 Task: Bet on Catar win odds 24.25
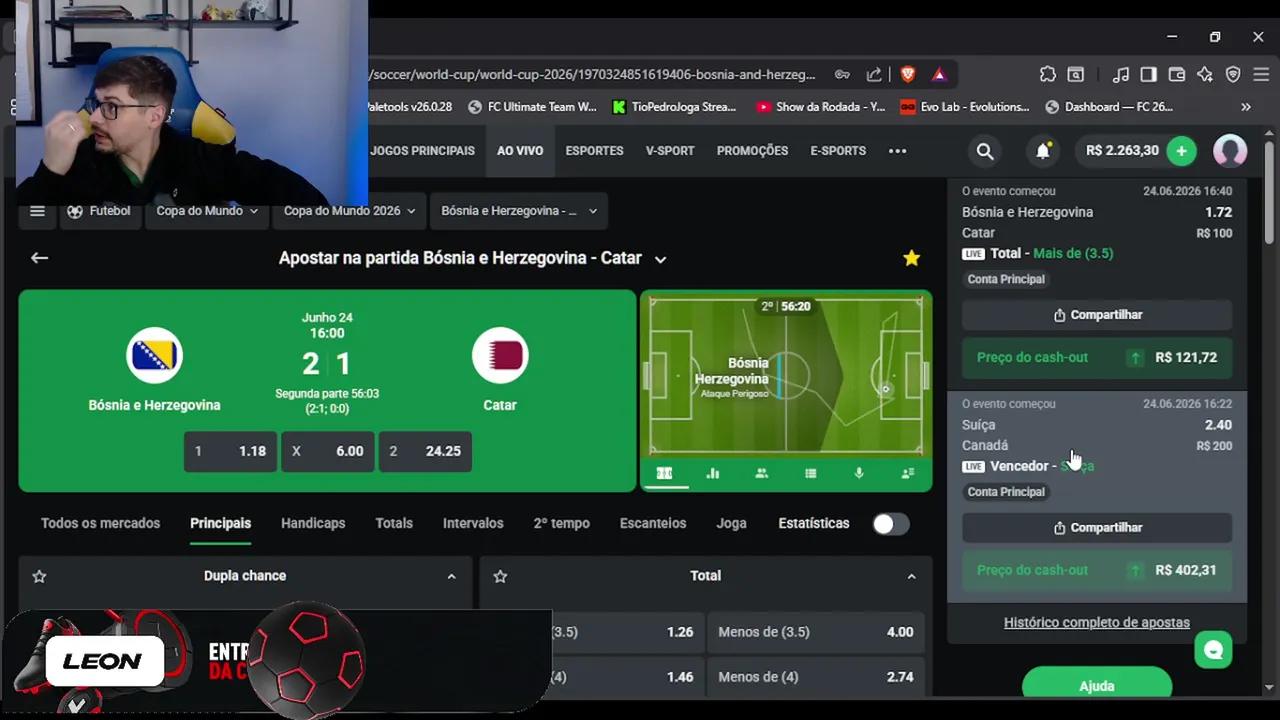[425, 451]
